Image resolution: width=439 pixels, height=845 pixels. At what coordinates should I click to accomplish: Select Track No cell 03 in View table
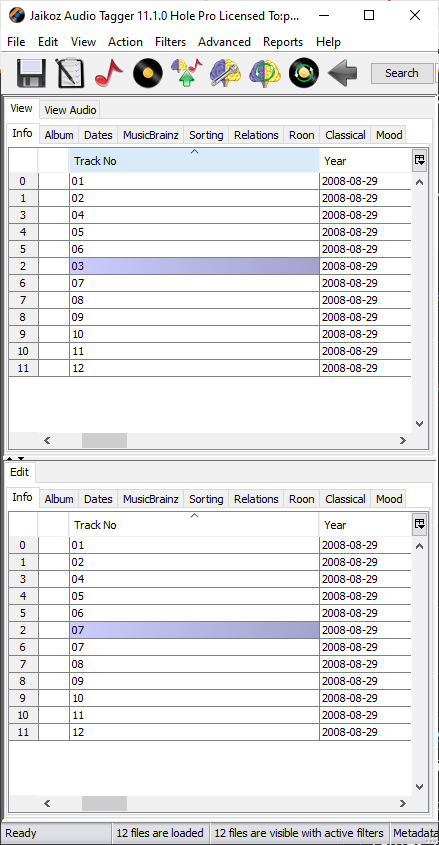194,266
